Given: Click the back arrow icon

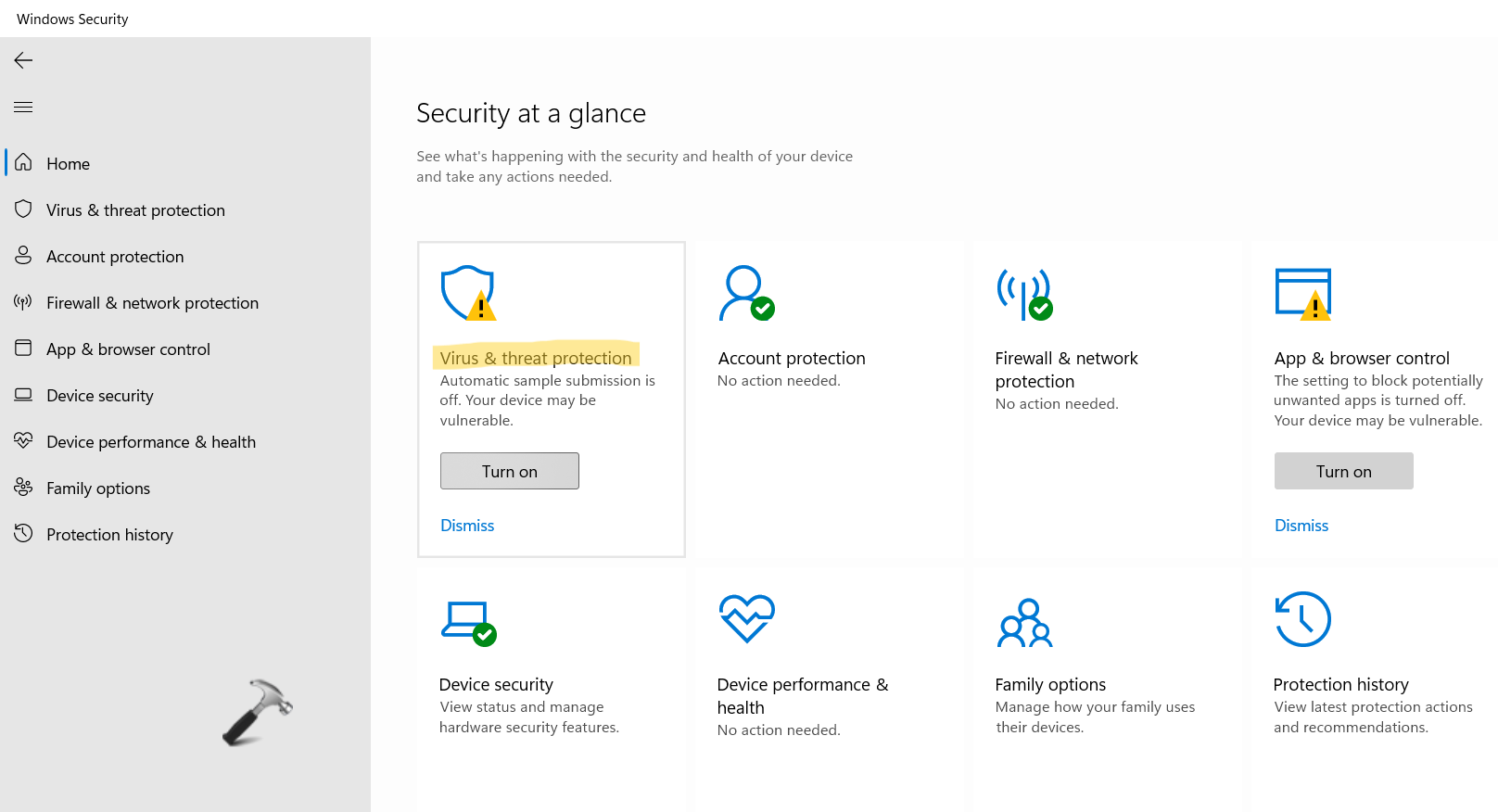Looking at the screenshot, I should tap(24, 60).
